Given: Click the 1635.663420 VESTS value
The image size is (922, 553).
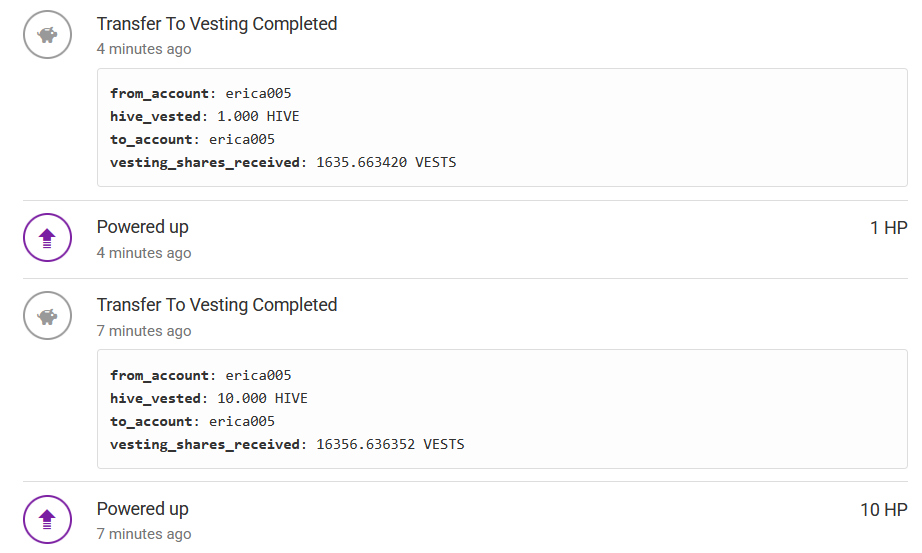Looking at the screenshot, I should 386,162.
